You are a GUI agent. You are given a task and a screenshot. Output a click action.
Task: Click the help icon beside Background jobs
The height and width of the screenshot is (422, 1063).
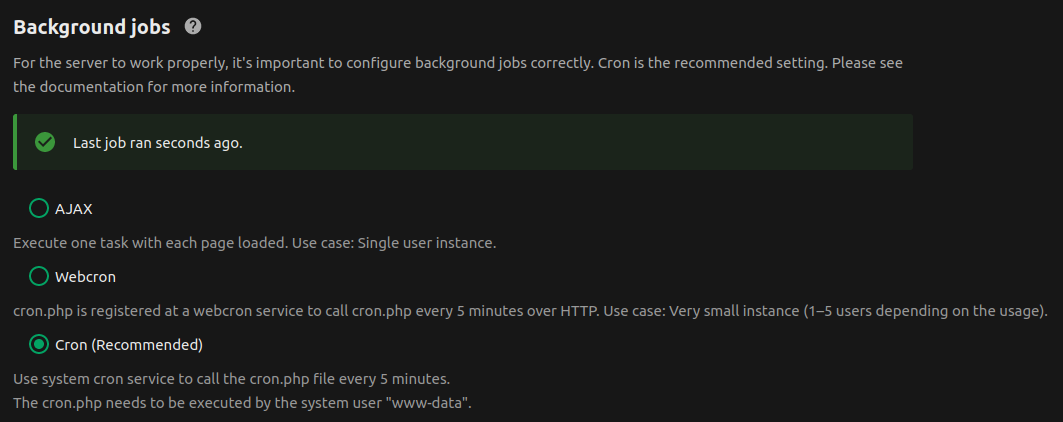(193, 26)
